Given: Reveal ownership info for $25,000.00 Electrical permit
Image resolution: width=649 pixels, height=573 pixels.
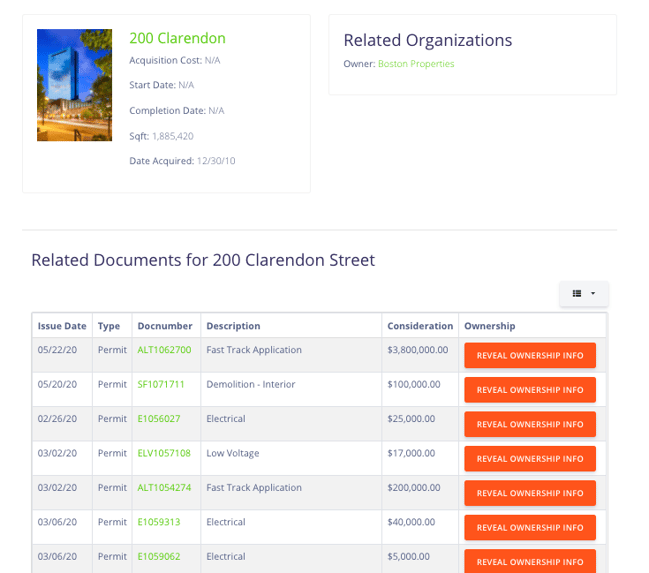Looking at the screenshot, I should pyautogui.click(x=530, y=424).
